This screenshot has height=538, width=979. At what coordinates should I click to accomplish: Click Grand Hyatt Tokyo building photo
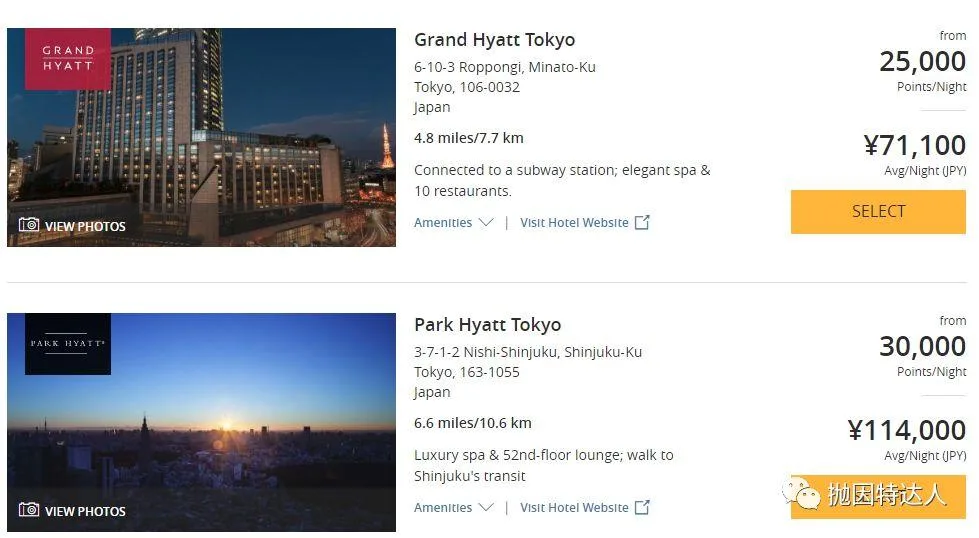click(201, 137)
